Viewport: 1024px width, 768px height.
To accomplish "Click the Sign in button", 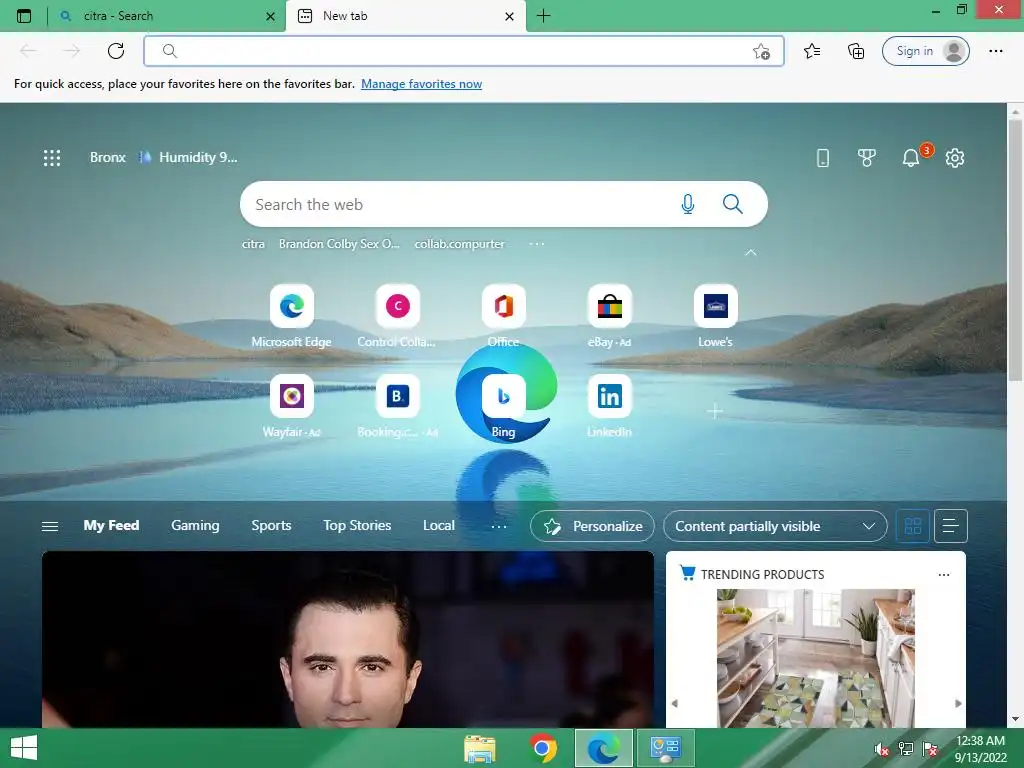I will pos(925,51).
